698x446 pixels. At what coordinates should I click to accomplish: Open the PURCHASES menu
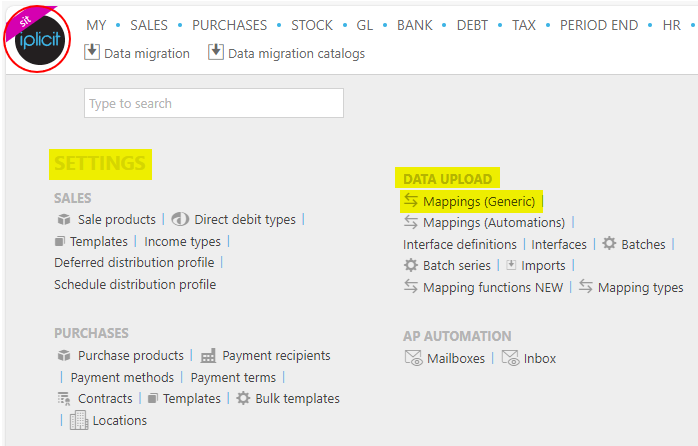click(229, 25)
